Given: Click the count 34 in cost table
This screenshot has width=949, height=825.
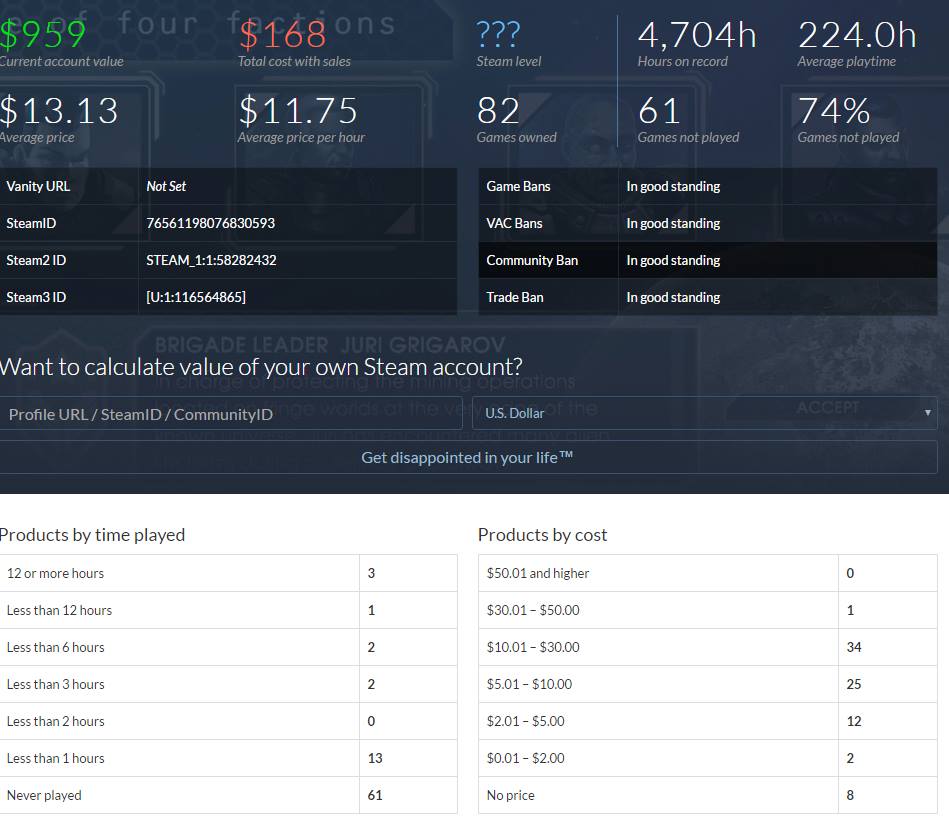Looking at the screenshot, I should coord(853,647).
